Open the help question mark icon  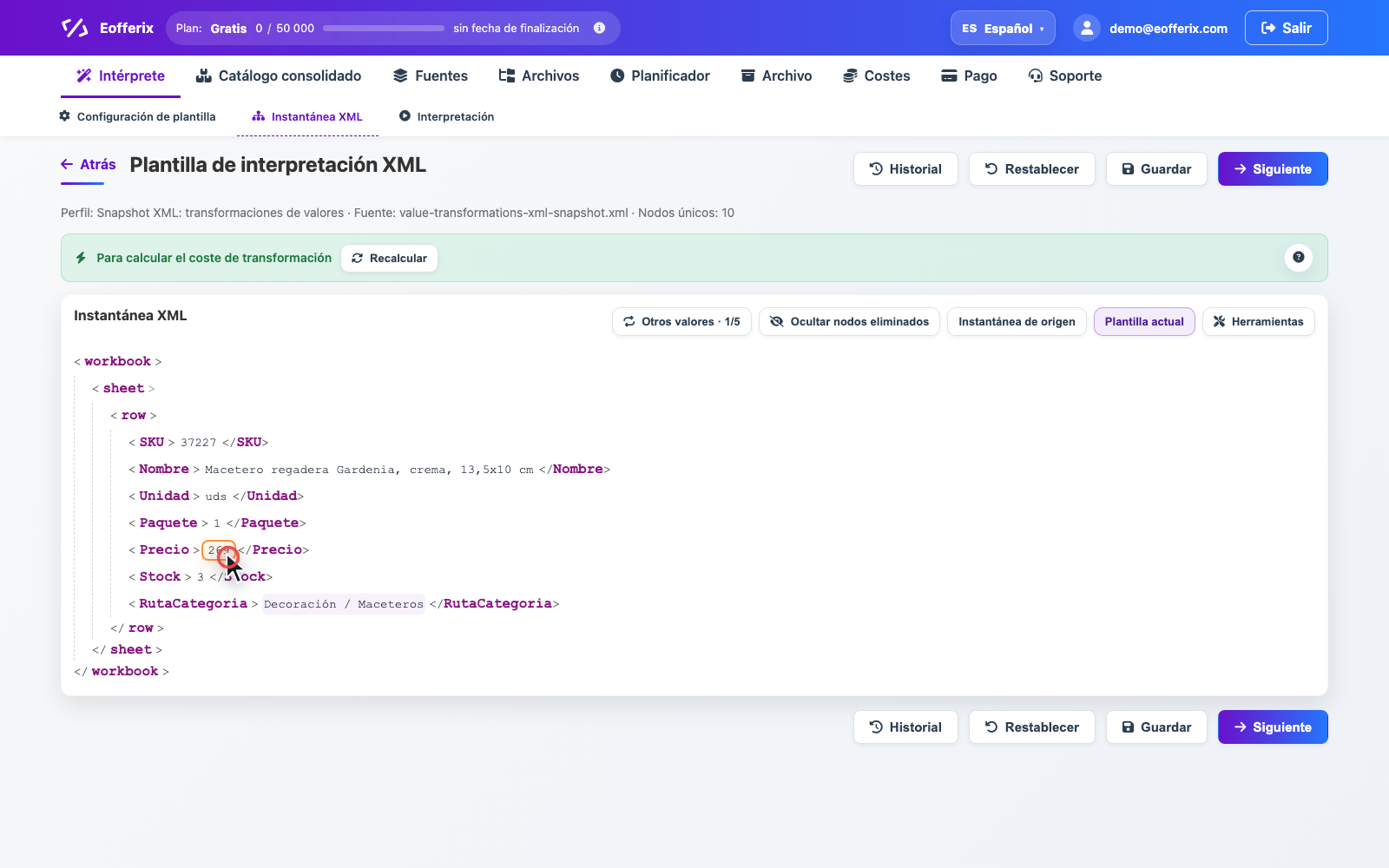pos(1298,257)
